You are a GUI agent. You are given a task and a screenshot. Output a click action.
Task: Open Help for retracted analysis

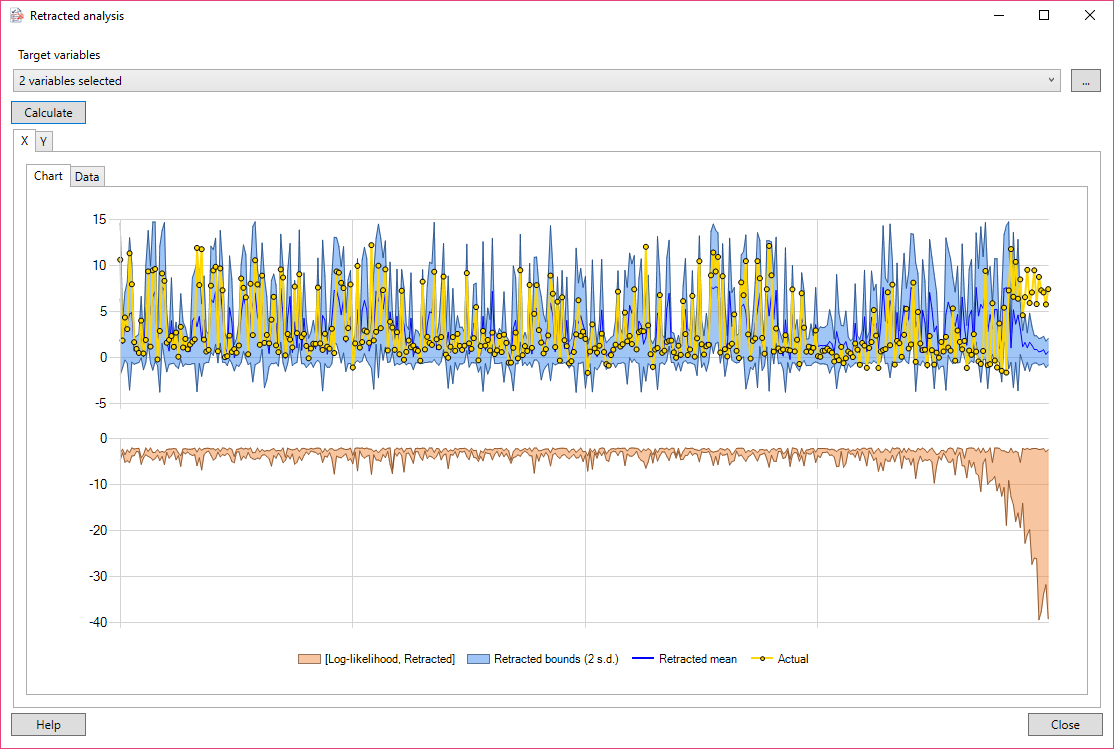48,725
